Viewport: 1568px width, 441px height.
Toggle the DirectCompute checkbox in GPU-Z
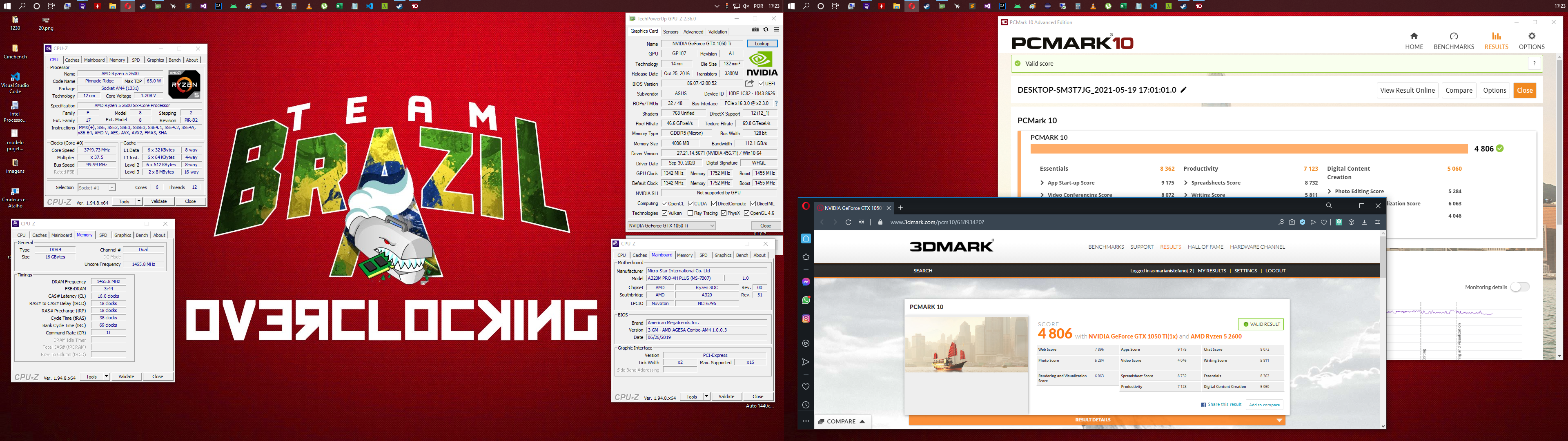coord(714,203)
